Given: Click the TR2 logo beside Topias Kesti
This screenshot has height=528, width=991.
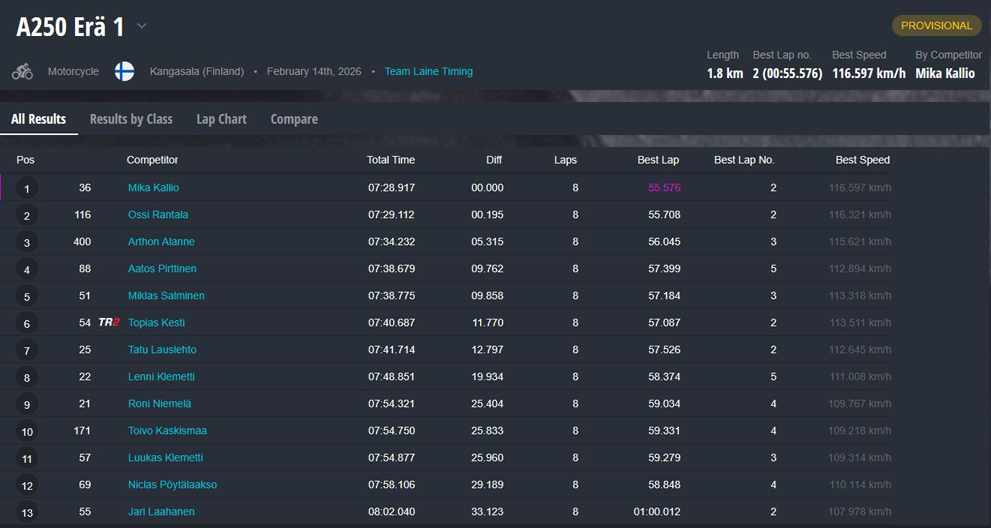Looking at the screenshot, I should [x=109, y=323].
